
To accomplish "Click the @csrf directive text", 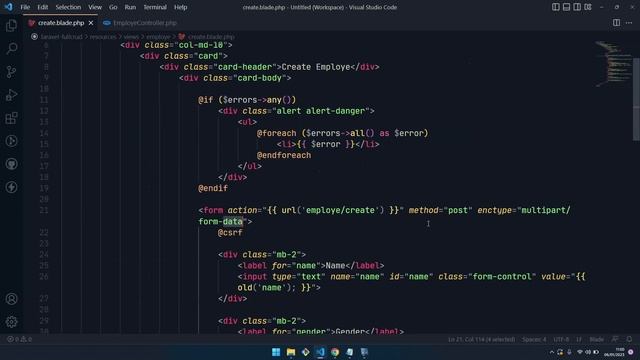I will point(230,233).
